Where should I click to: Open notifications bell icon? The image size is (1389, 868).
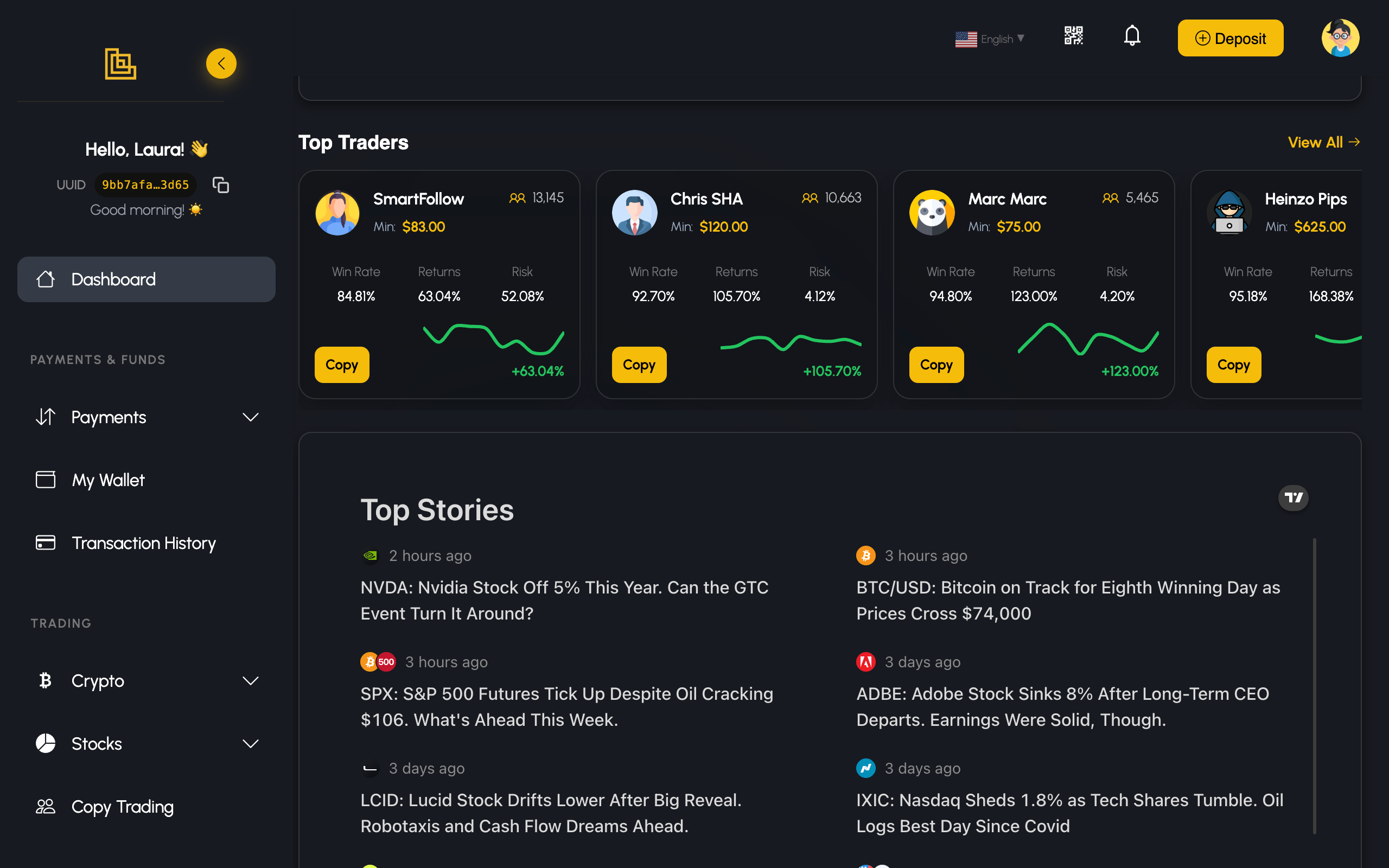1132,36
